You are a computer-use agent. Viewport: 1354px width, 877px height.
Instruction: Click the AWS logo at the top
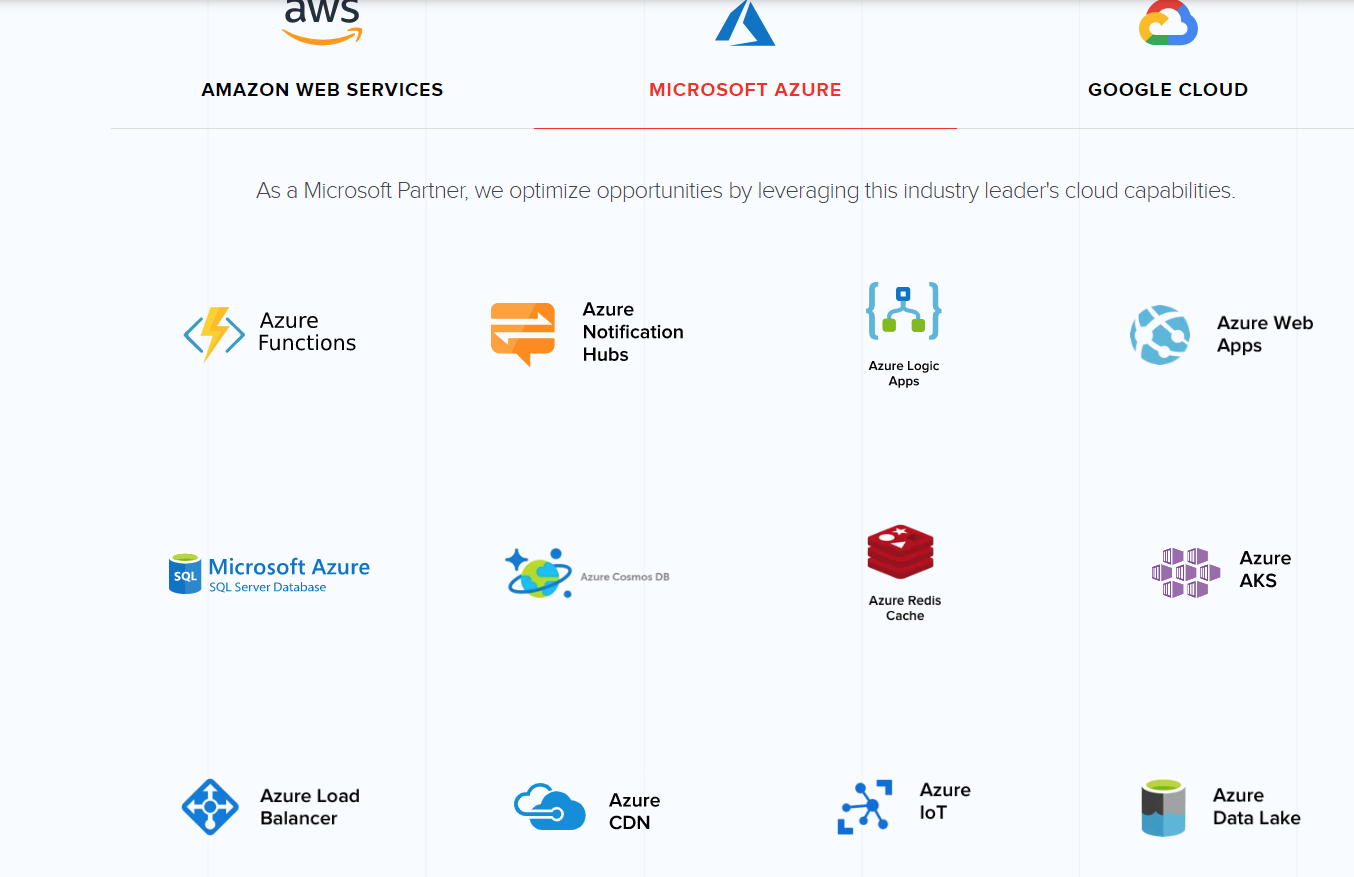322,22
